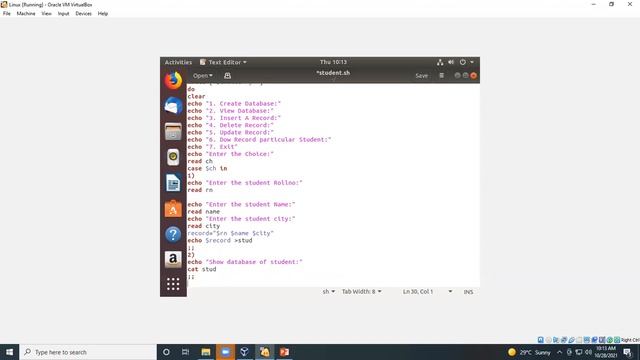Open VirtualBox Input menu
This screenshot has width=640, height=360.
63,13
